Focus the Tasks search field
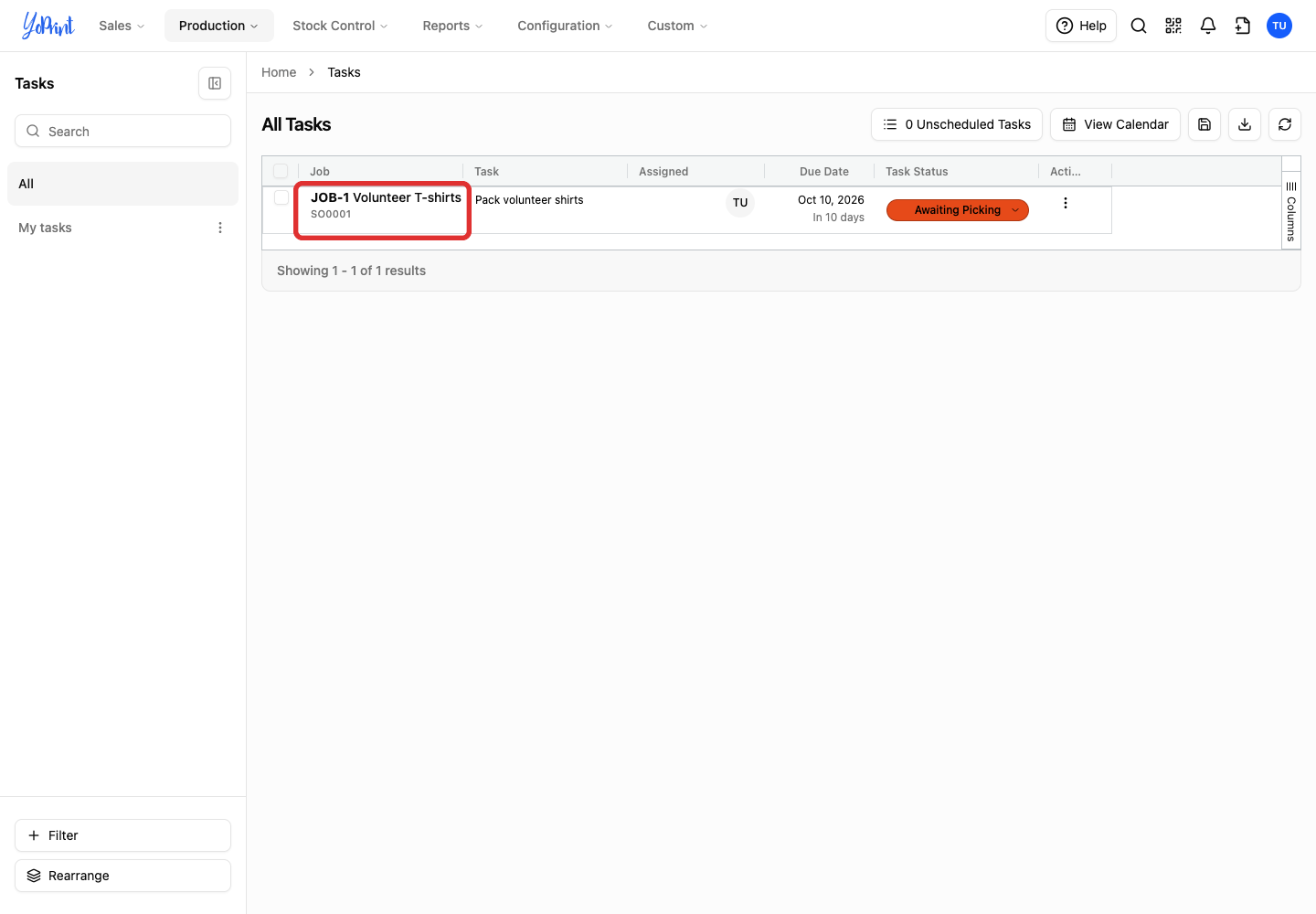 [122, 131]
